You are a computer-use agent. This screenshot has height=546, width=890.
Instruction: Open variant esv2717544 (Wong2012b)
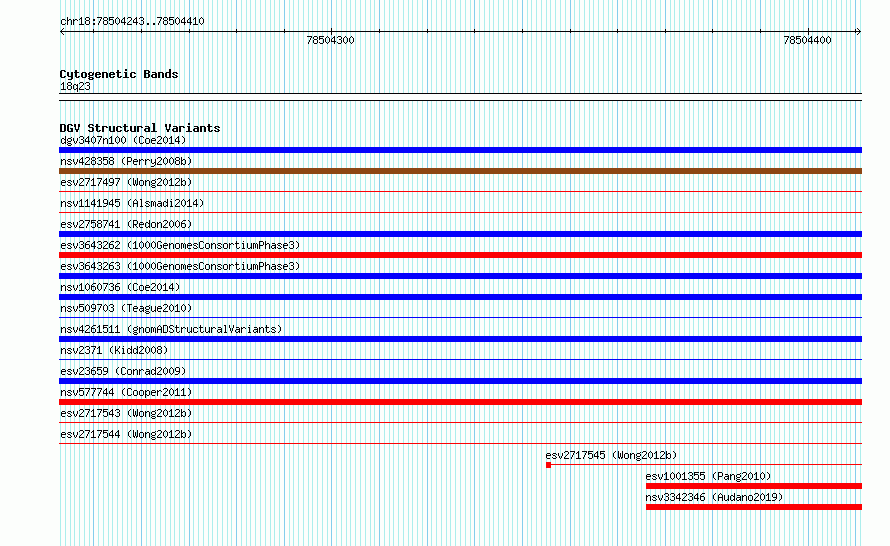(126, 434)
